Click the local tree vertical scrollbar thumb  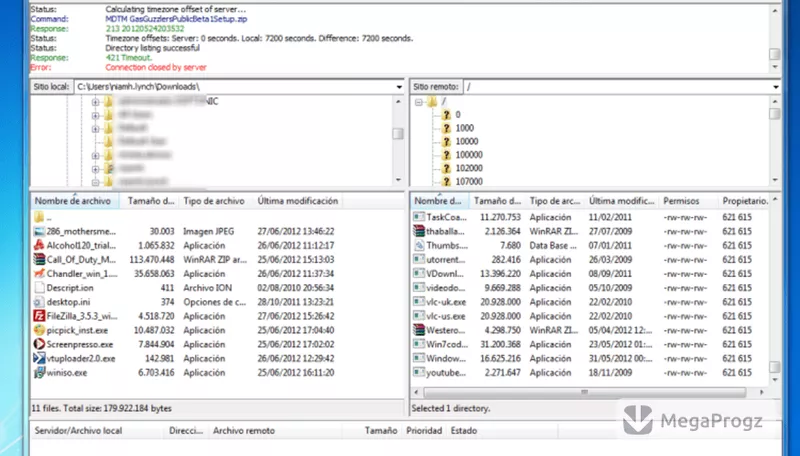(398, 134)
